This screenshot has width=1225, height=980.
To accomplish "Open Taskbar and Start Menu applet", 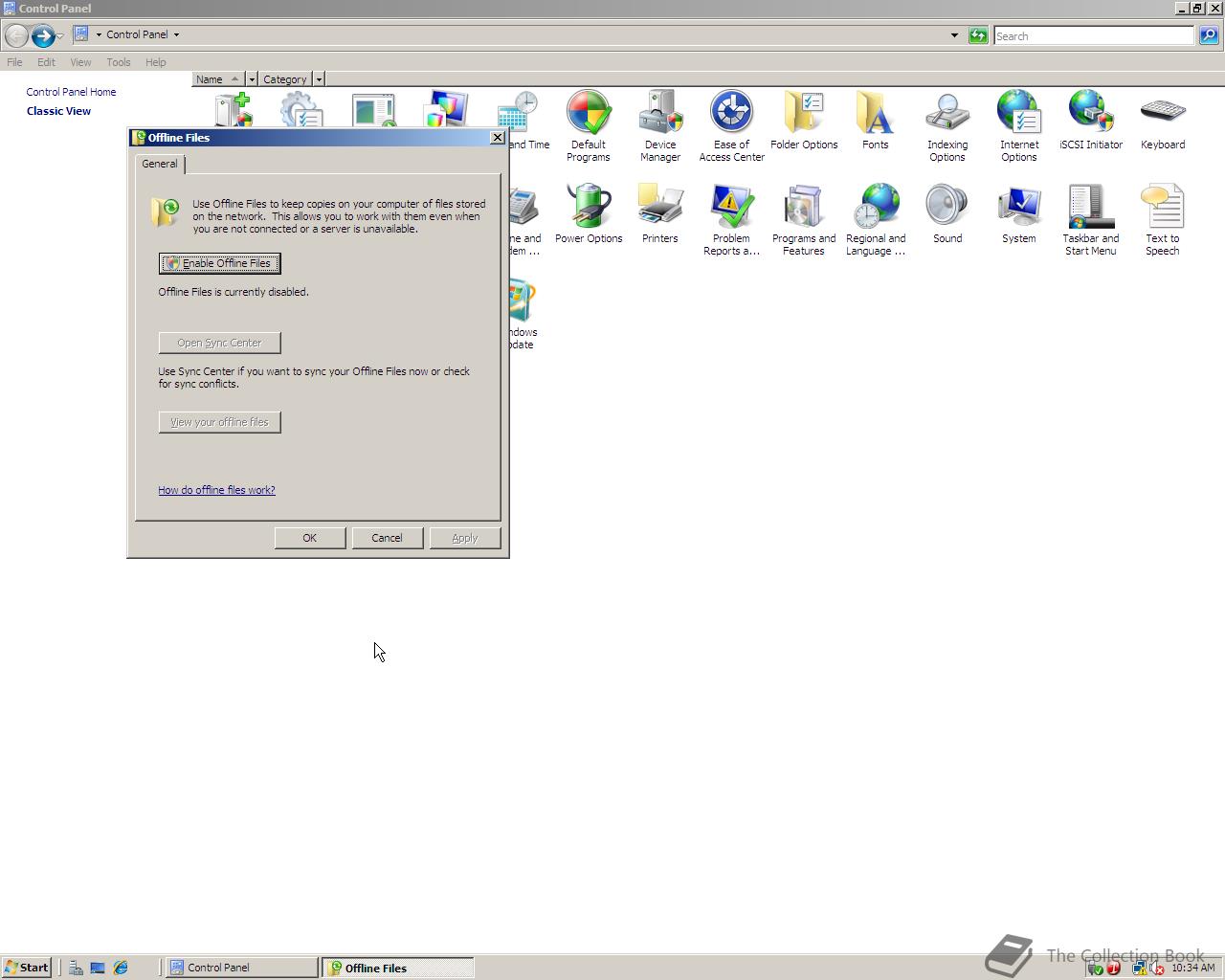I will tap(1090, 219).
